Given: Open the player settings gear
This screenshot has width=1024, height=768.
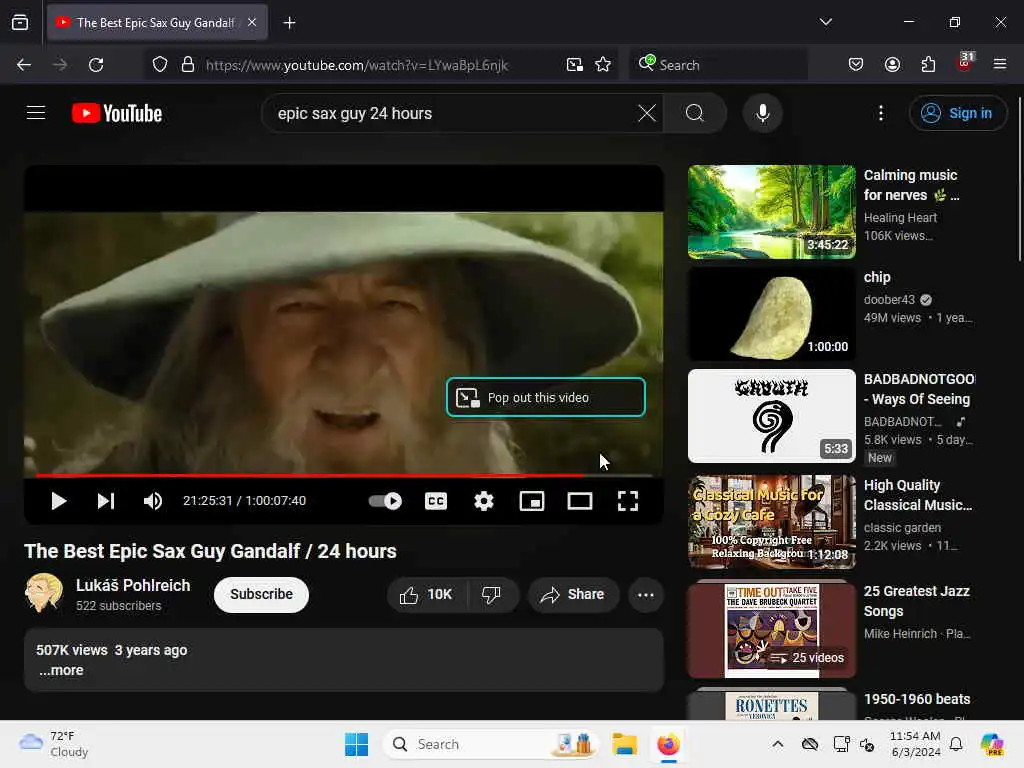Looking at the screenshot, I should (484, 501).
